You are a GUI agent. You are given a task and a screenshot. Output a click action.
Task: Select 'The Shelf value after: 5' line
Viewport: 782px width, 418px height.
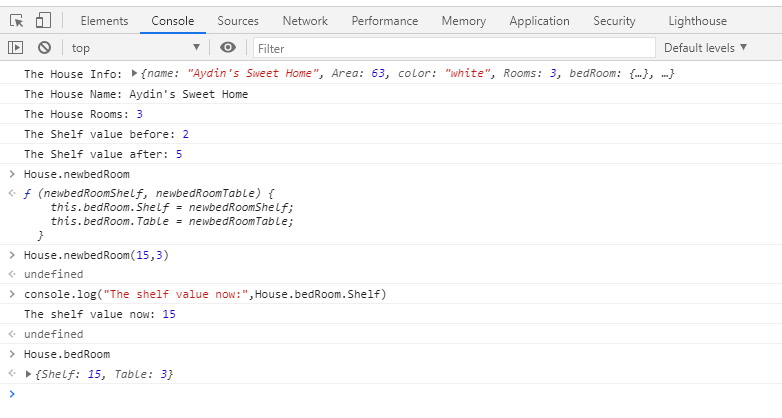tap(103, 154)
